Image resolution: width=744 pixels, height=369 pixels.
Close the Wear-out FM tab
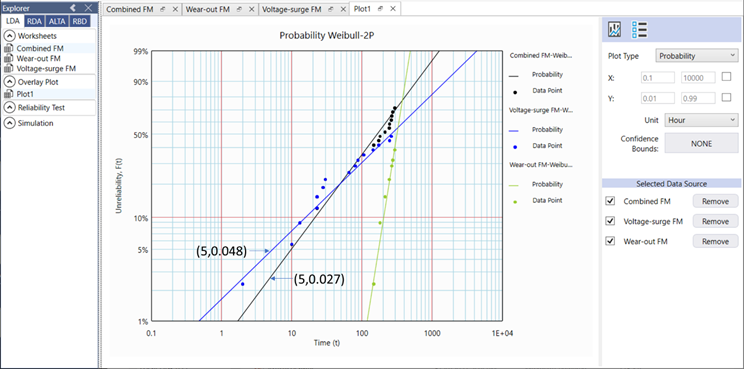(251, 9)
